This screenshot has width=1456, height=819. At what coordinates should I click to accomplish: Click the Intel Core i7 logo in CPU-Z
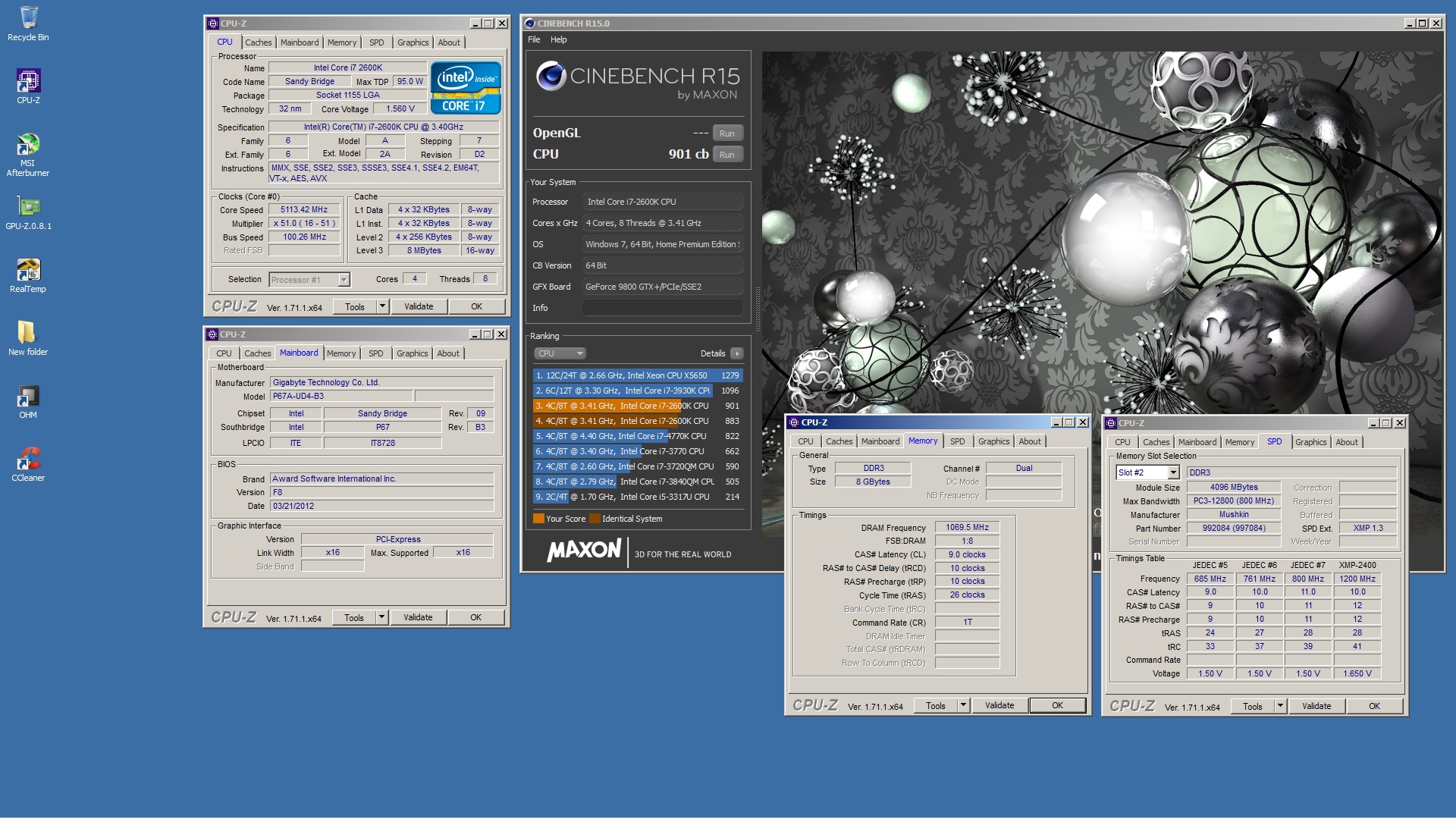tap(466, 88)
